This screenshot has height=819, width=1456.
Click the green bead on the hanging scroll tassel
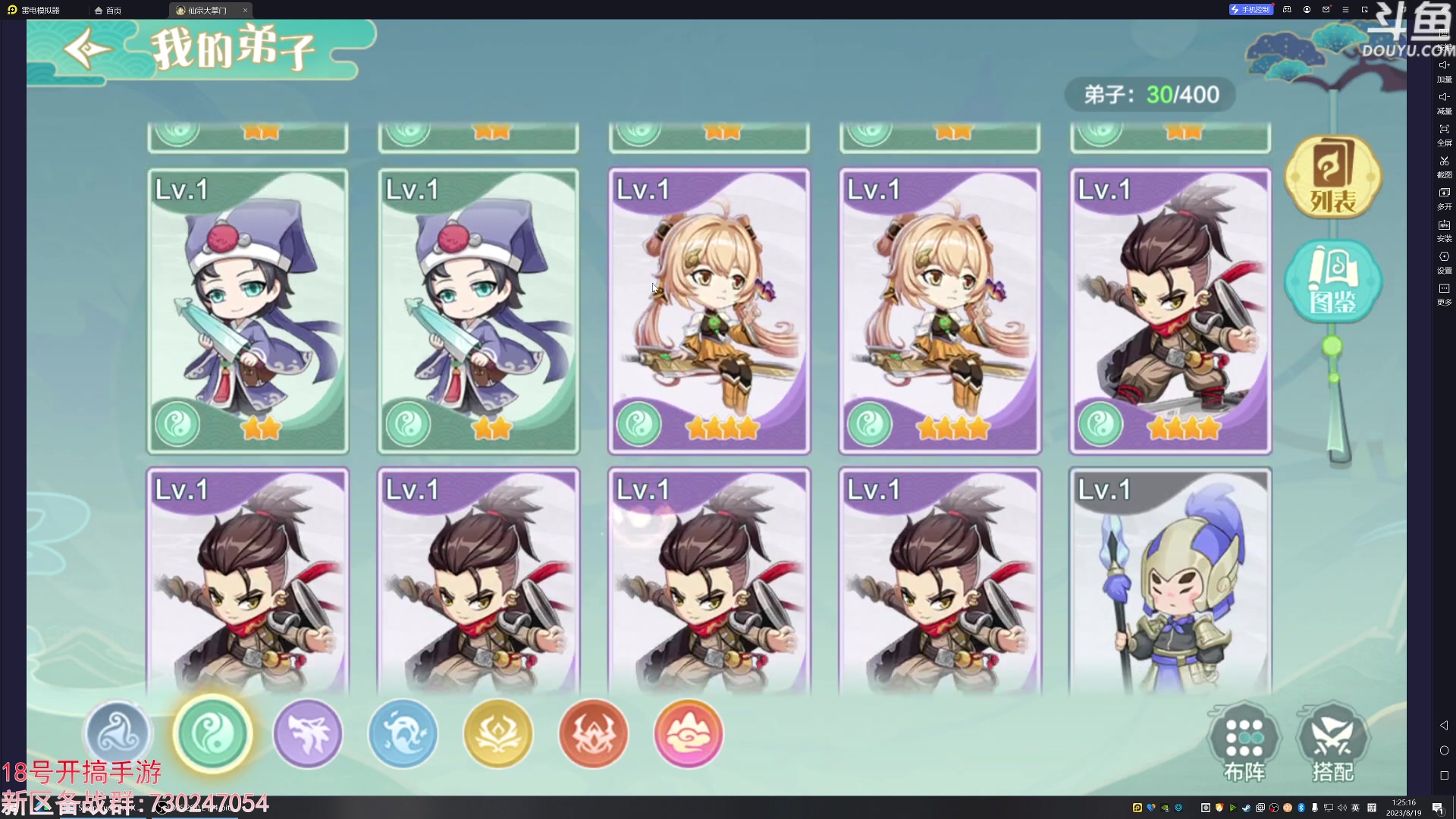tap(1332, 347)
